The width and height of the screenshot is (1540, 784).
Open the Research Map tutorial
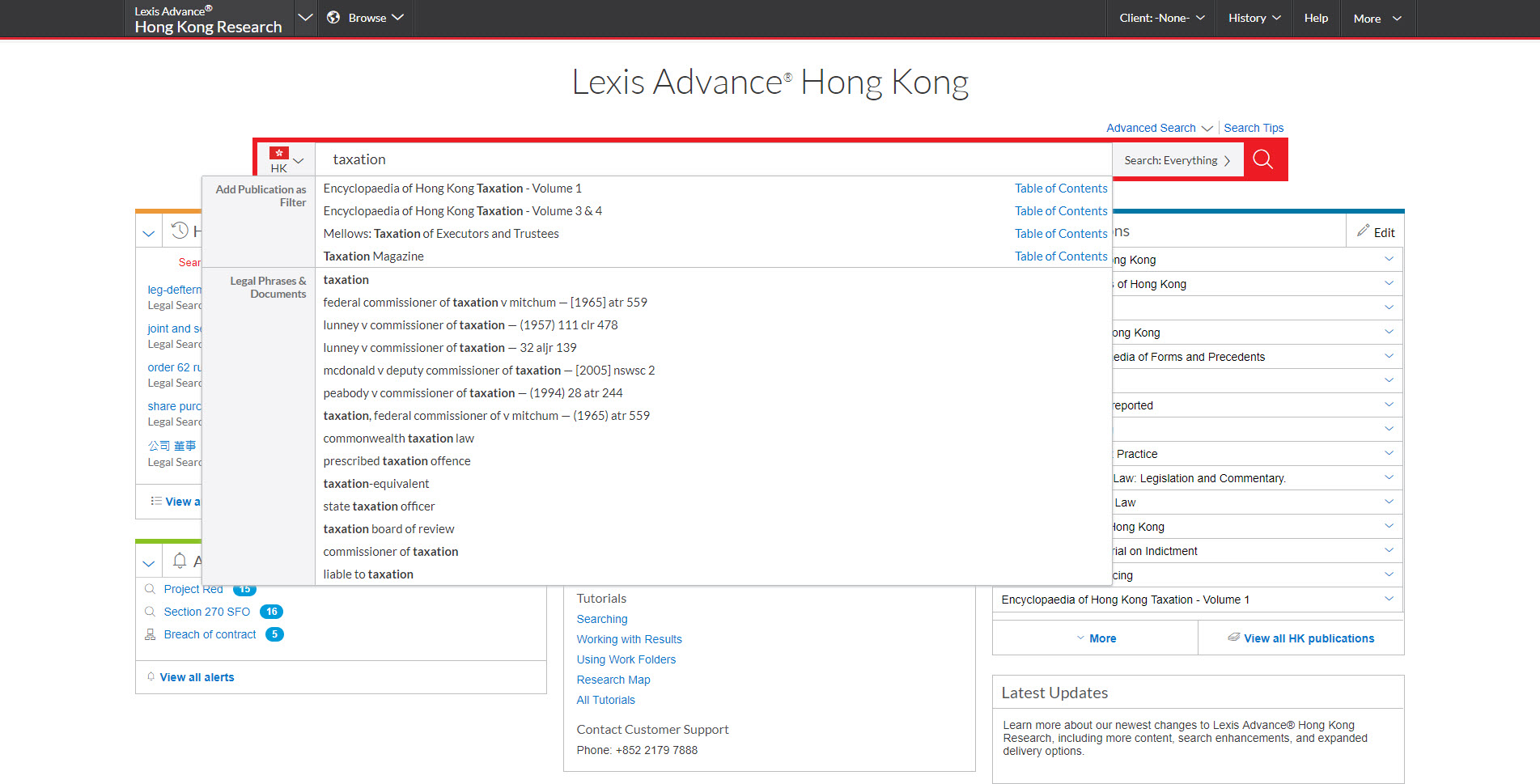[x=613, y=680]
